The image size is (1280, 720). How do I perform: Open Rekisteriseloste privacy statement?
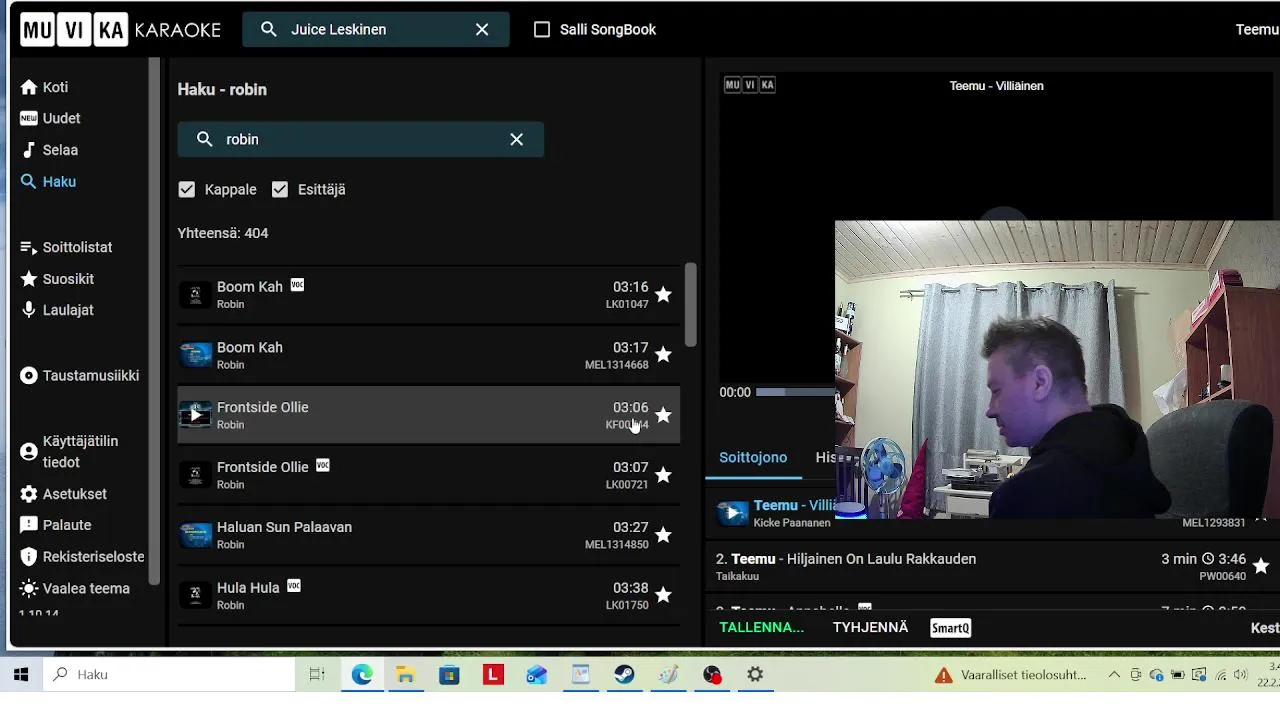82,557
